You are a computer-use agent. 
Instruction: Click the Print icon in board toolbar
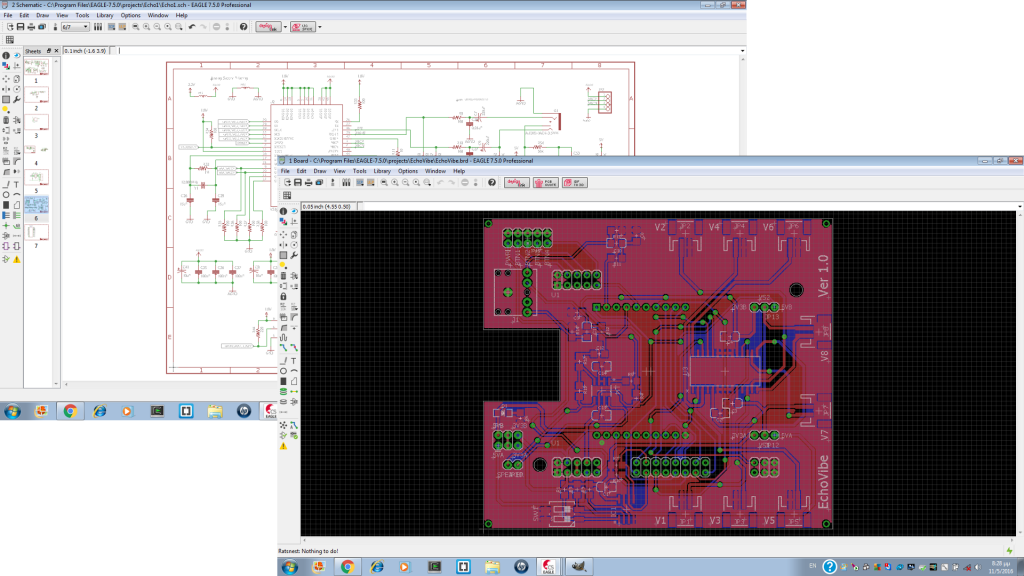[310, 182]
